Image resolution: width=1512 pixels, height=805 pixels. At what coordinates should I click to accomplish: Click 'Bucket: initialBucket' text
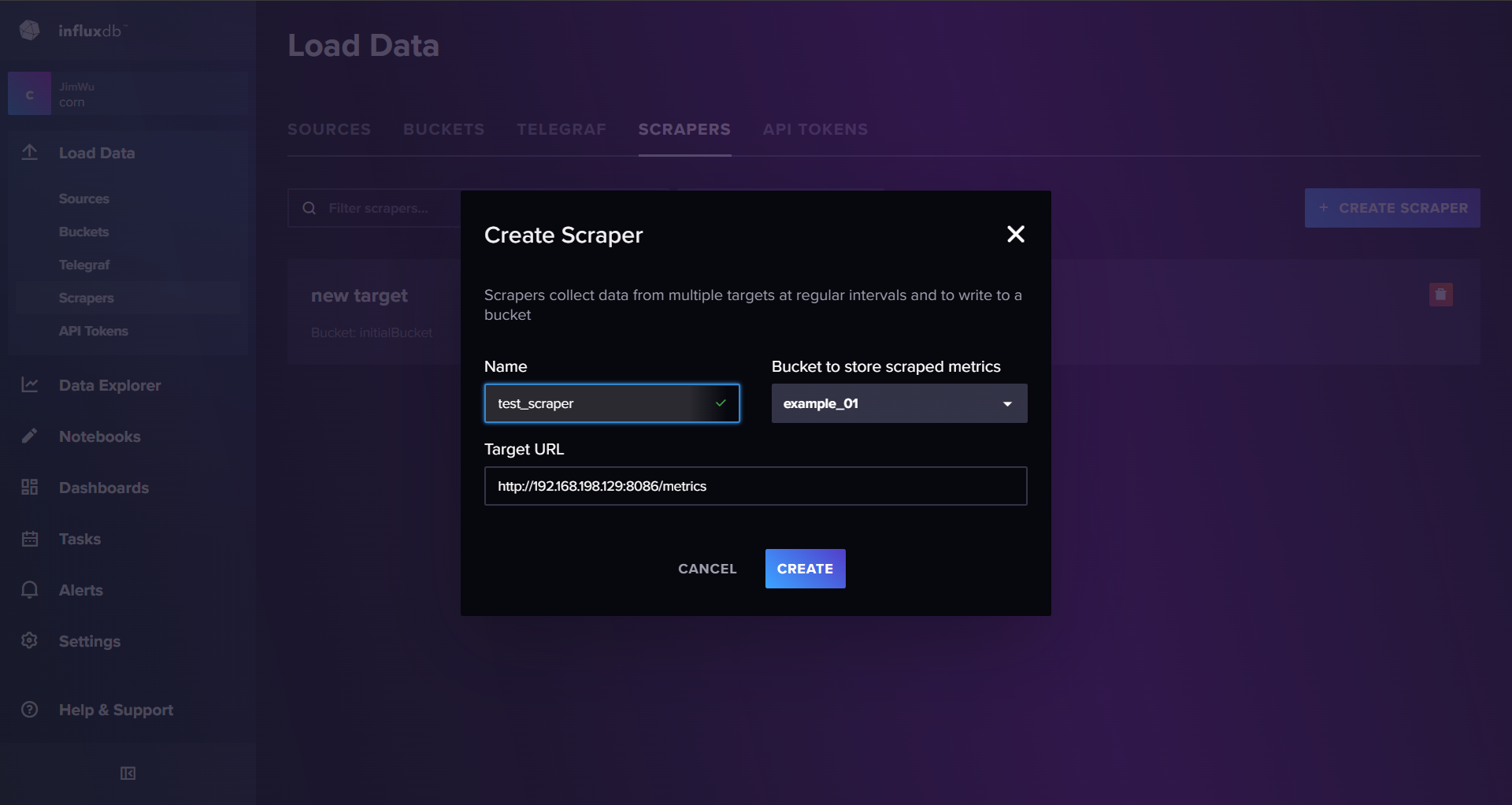[372, 332]
